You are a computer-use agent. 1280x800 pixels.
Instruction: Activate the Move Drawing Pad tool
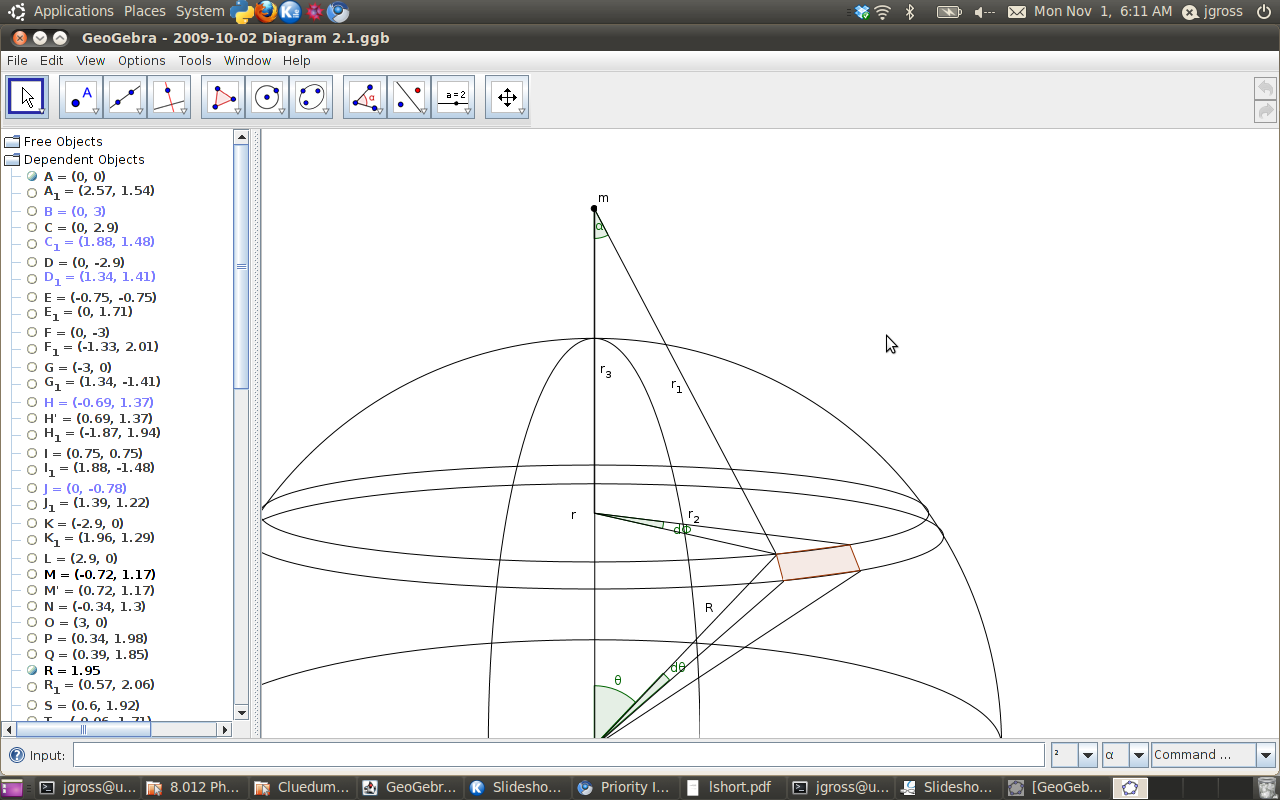[506, 97]
